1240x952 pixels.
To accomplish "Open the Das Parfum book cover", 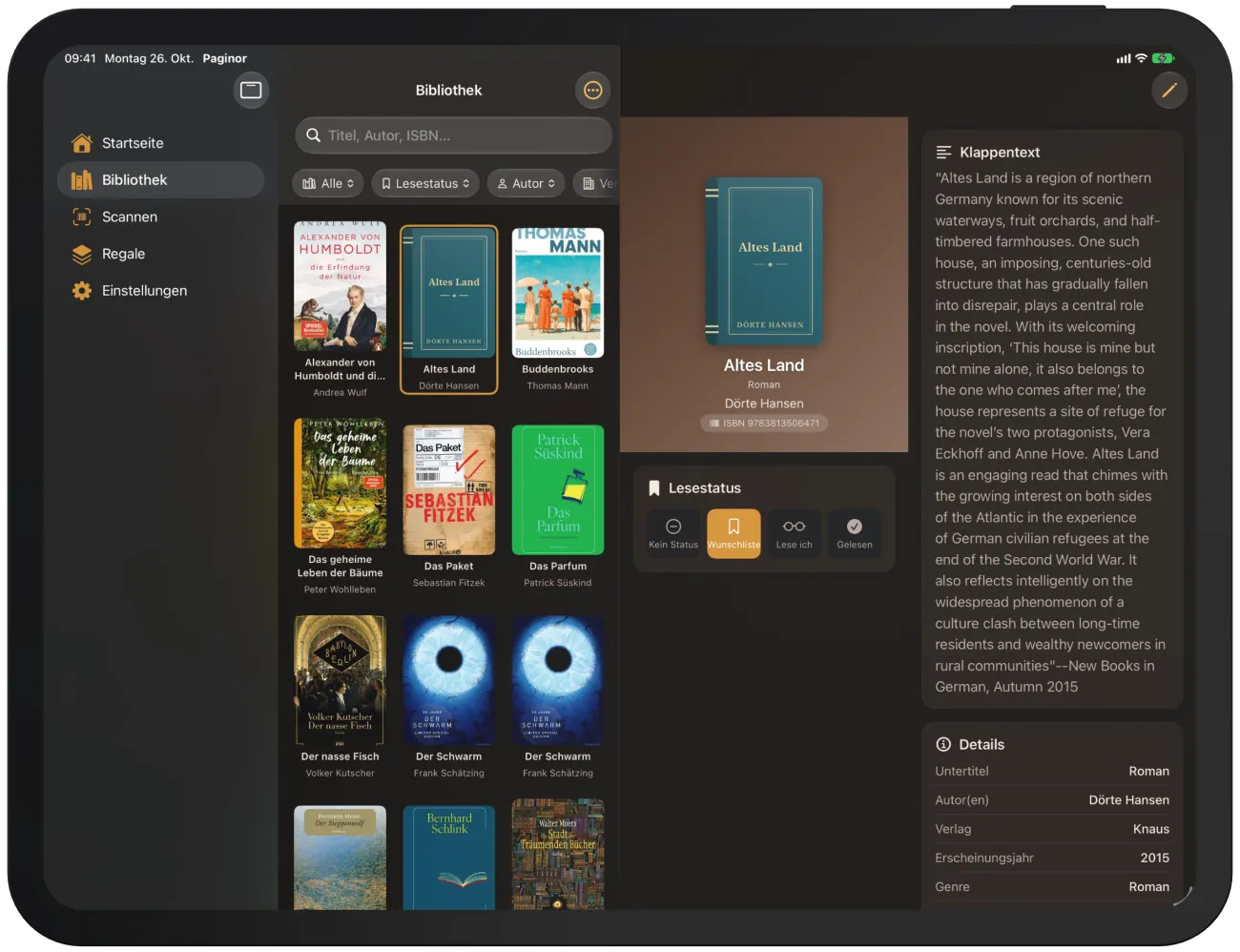I will (558, 490).
